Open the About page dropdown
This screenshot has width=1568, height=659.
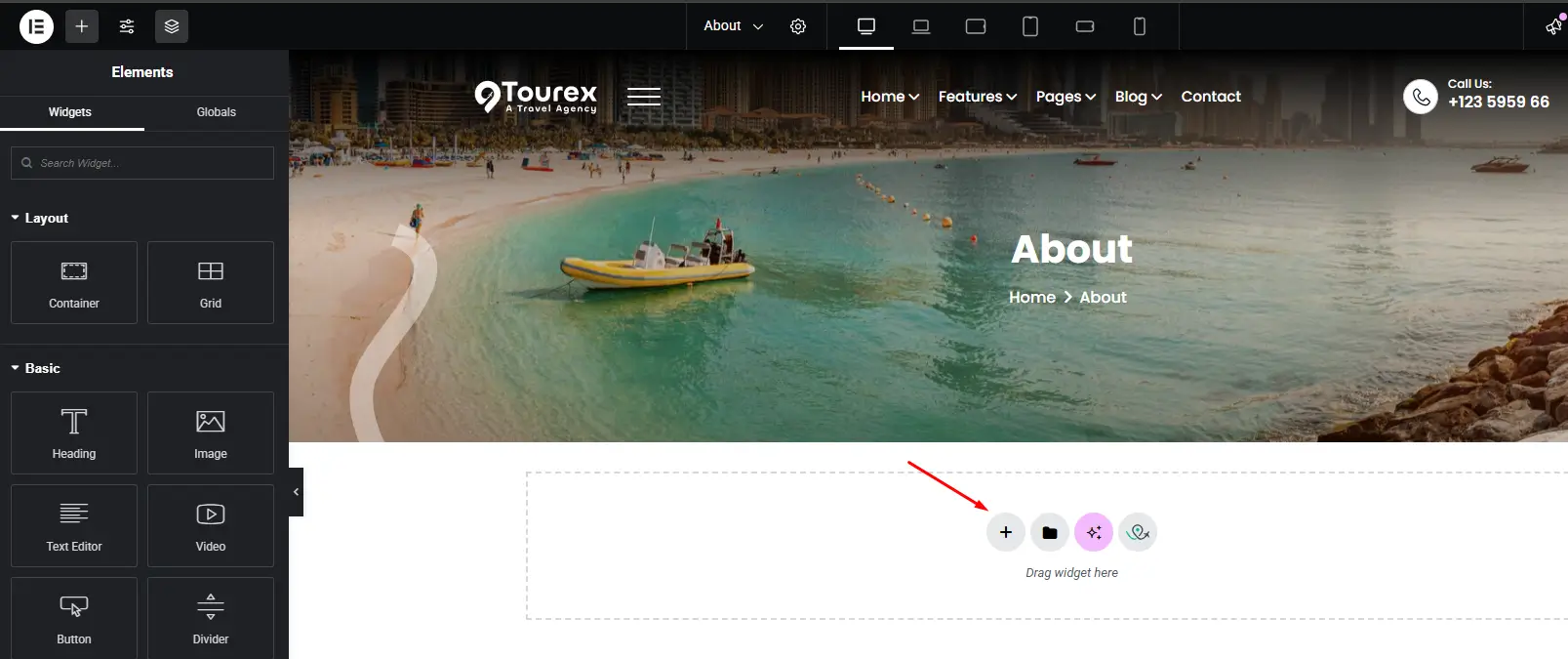pos(734,26)
